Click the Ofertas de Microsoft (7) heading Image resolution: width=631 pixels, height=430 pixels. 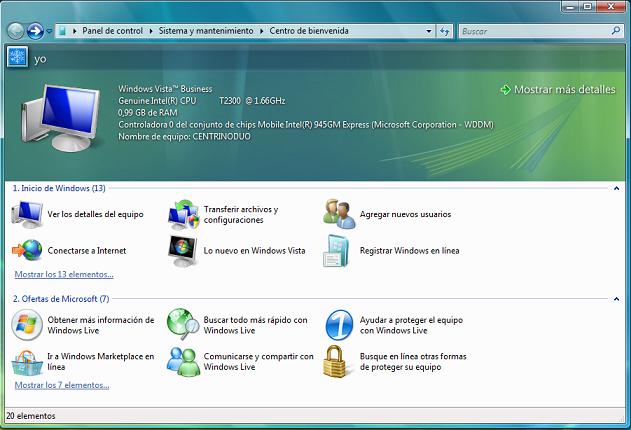coord(61,299)
